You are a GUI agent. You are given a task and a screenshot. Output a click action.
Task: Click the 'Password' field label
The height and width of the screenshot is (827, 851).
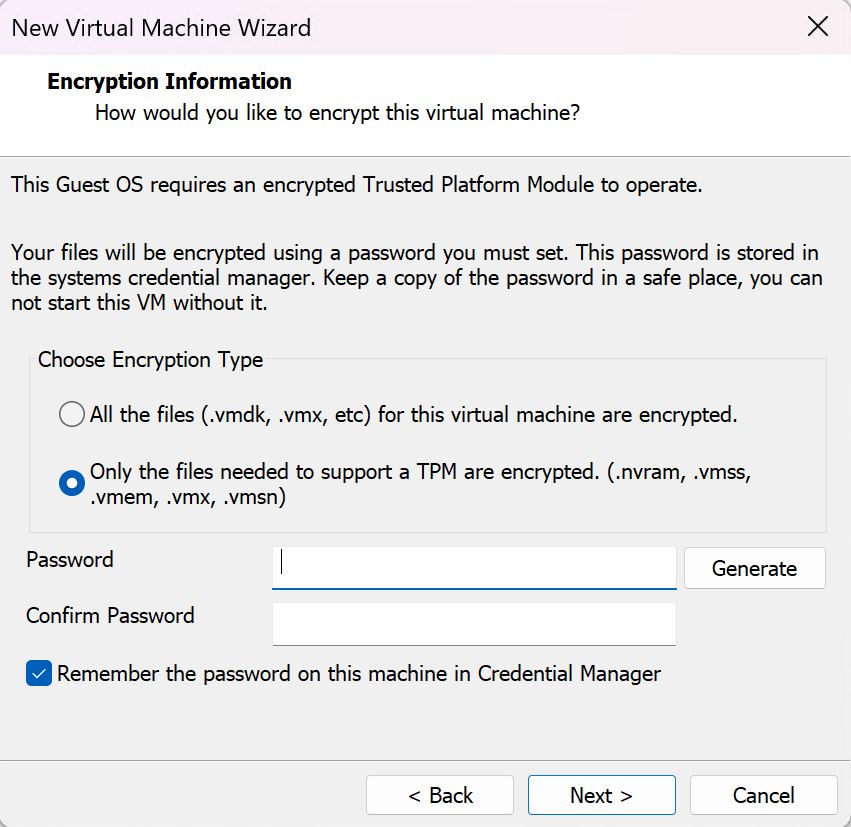[x=70, y=559]
